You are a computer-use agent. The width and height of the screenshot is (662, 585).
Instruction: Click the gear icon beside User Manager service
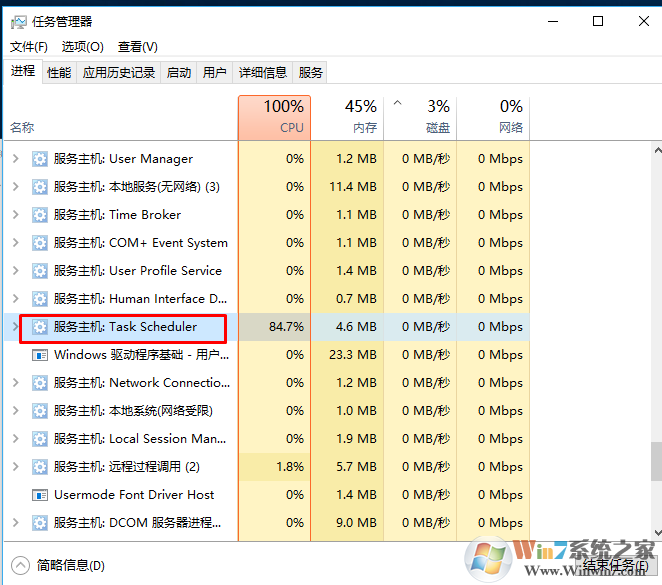(x=40, y=159)
